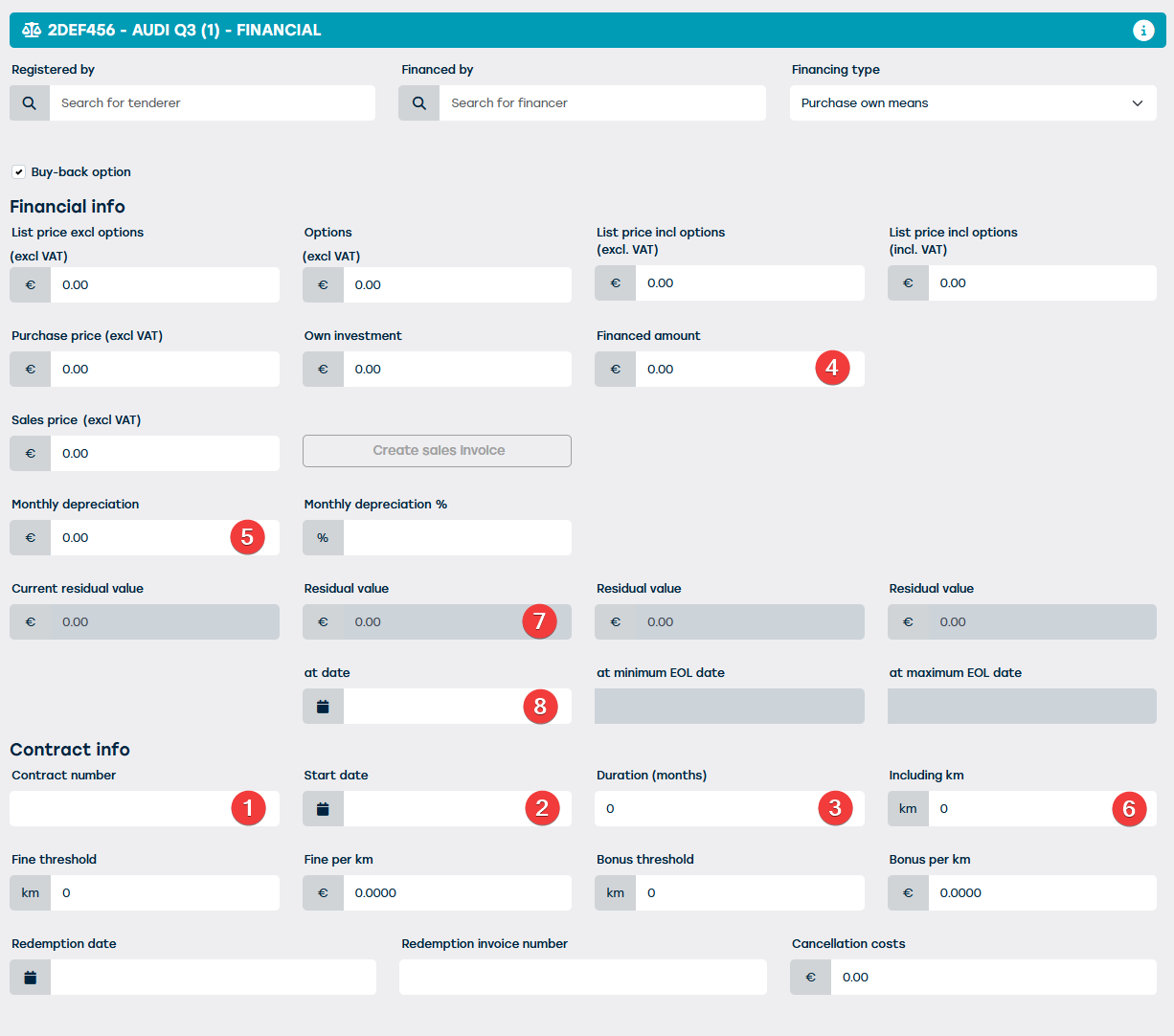The height and width of the screenshot is (1036, 1174).
Task: Click the euro icon of Cancellation costs
Action: 810,978
